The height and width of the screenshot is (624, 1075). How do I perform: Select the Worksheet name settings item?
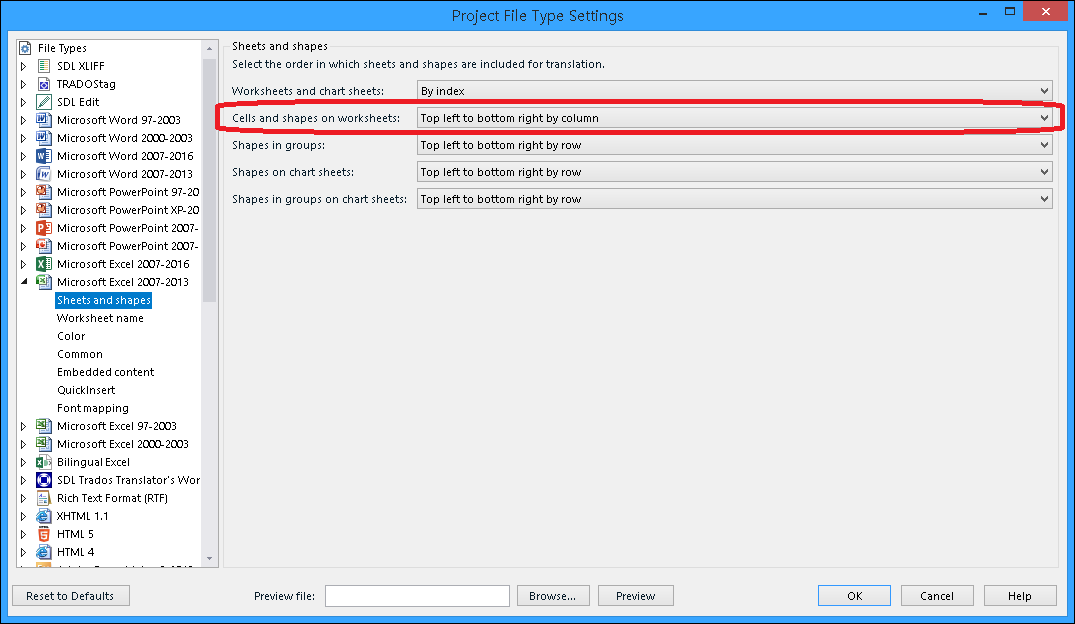pos(100,318)
